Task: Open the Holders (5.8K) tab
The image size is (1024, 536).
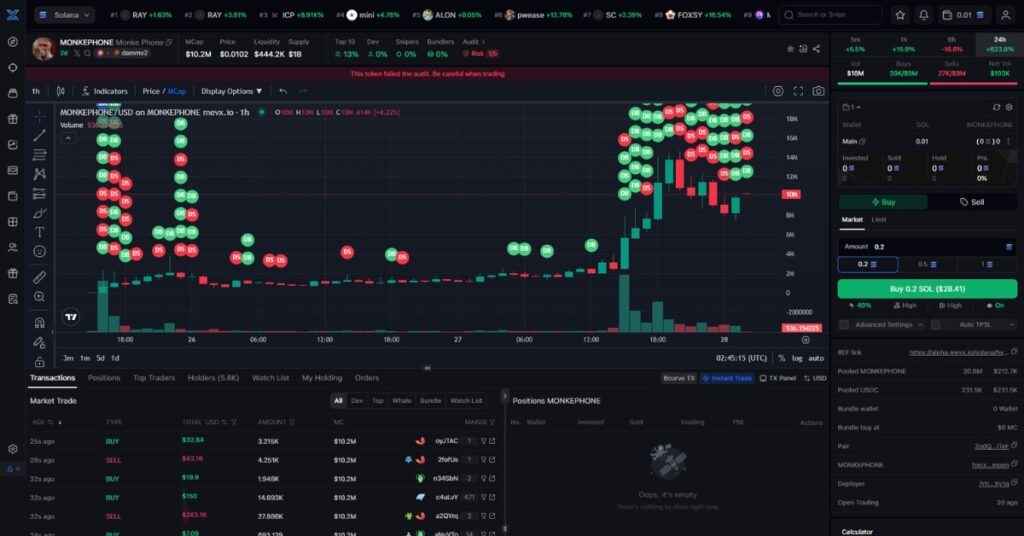Action: [x=214, y=378]
